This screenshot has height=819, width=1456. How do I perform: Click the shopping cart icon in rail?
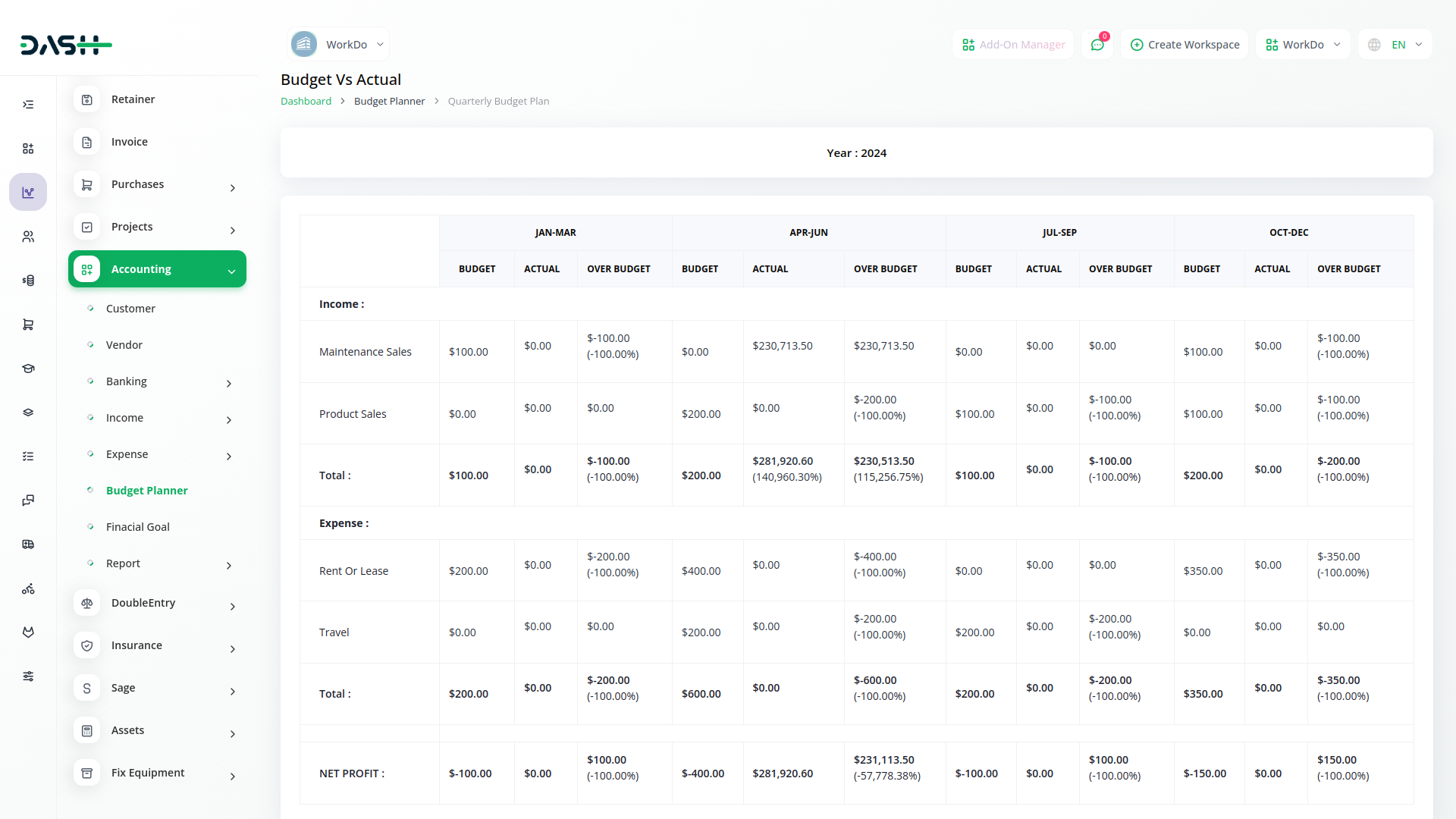[x=28, y=325]
